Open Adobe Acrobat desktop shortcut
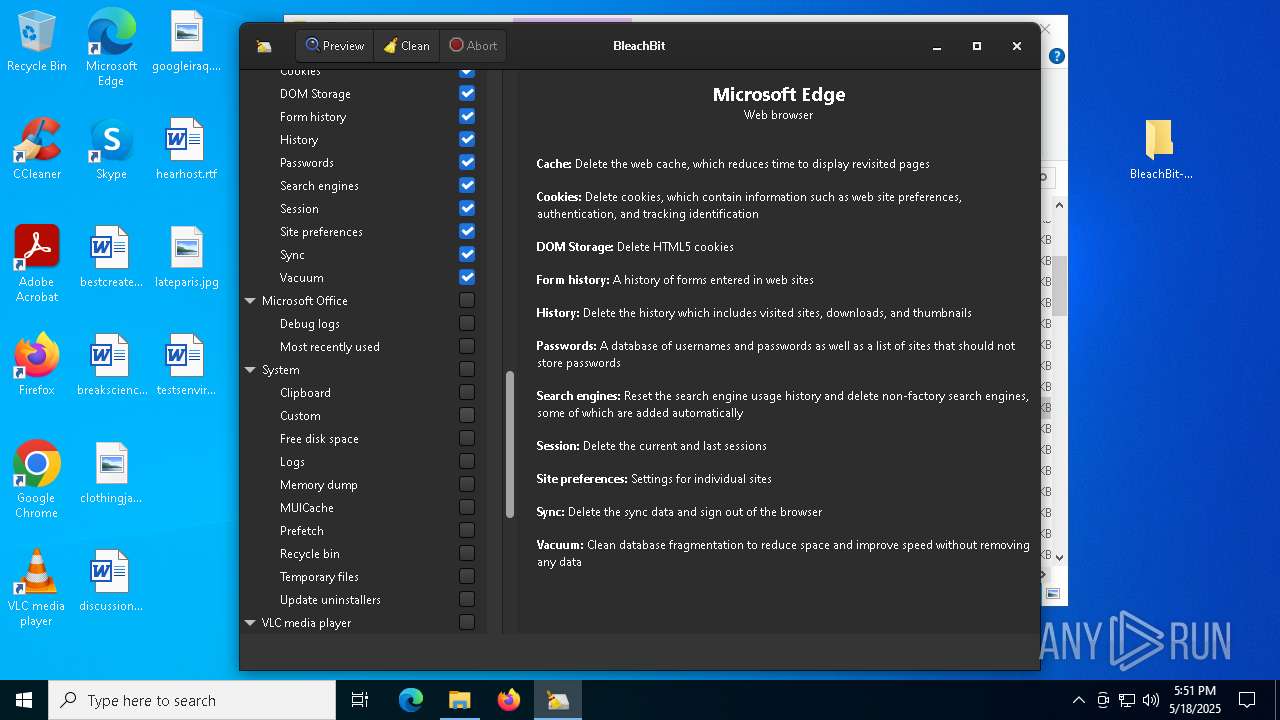The height and width of the screenshot is (720, 1280). [x=37, y=264]
